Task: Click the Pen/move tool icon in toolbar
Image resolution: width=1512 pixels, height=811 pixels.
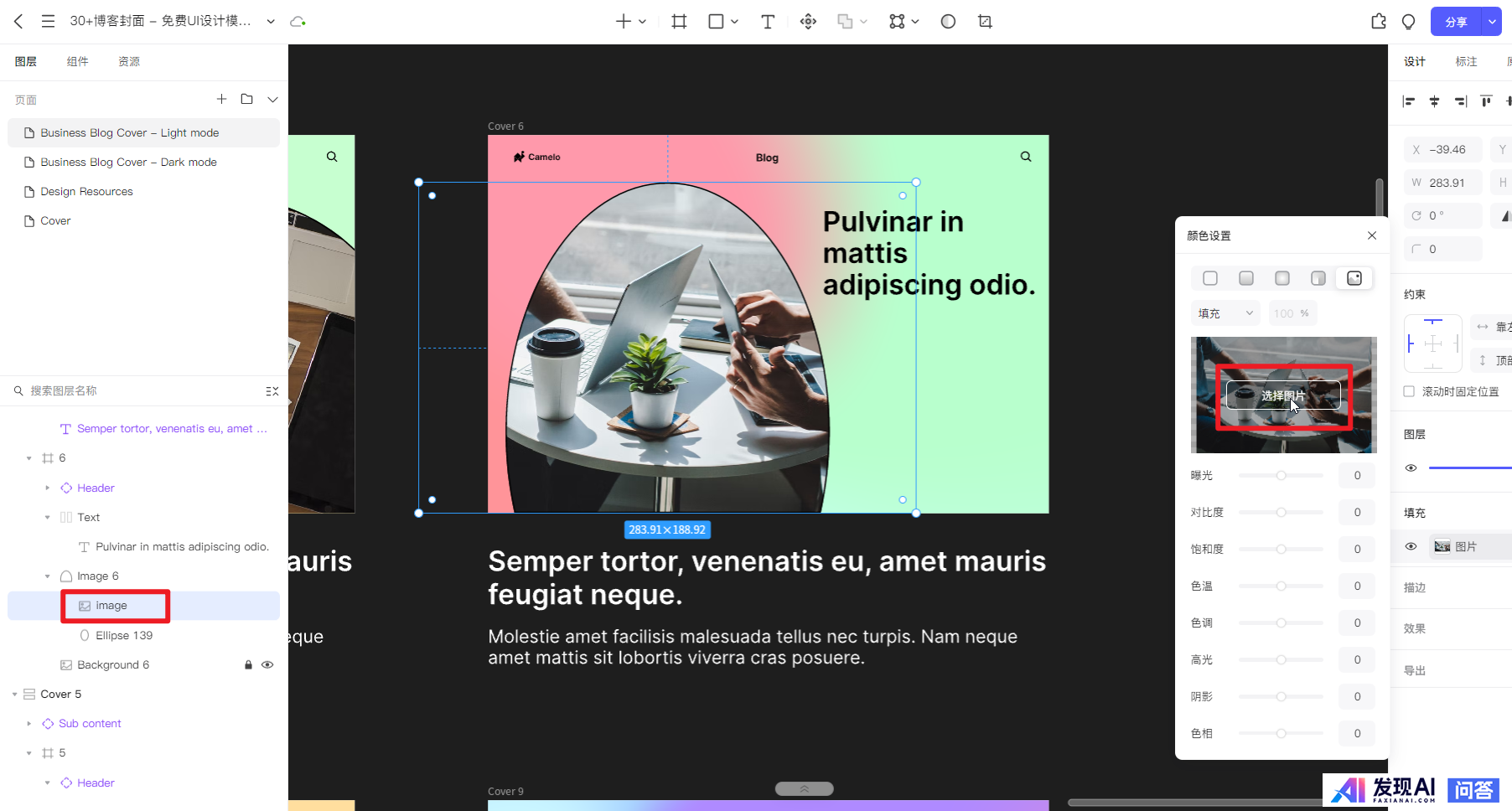Action: point(808,22)
